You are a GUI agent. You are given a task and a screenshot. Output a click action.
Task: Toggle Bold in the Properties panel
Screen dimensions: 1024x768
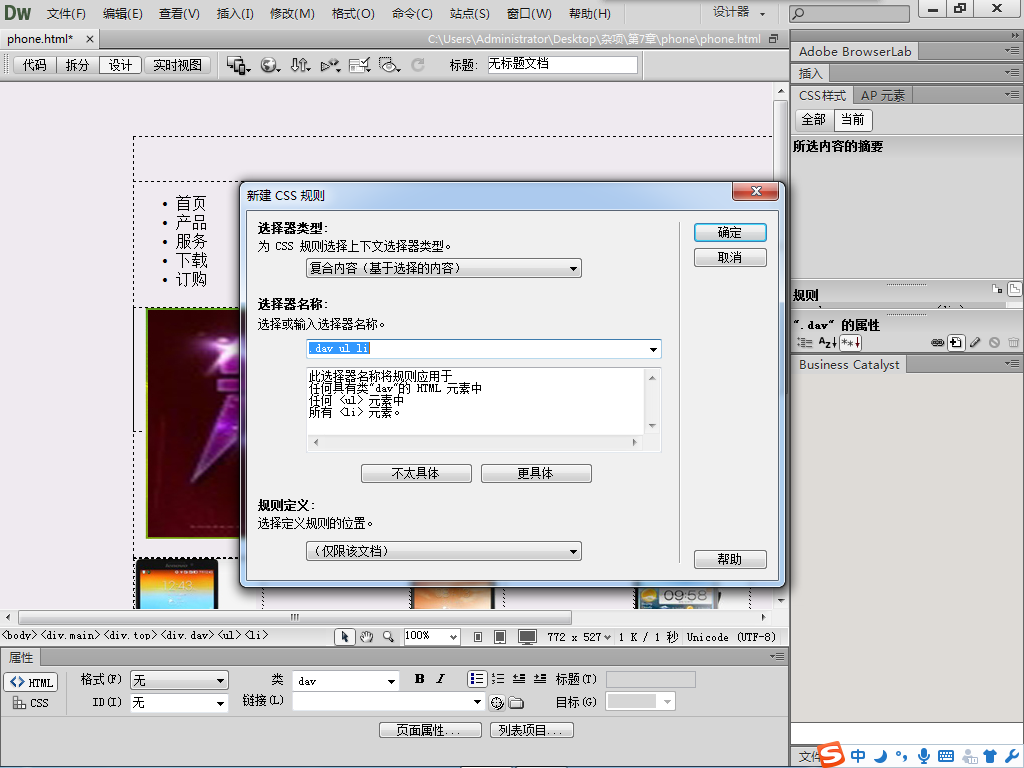(419, 679)
